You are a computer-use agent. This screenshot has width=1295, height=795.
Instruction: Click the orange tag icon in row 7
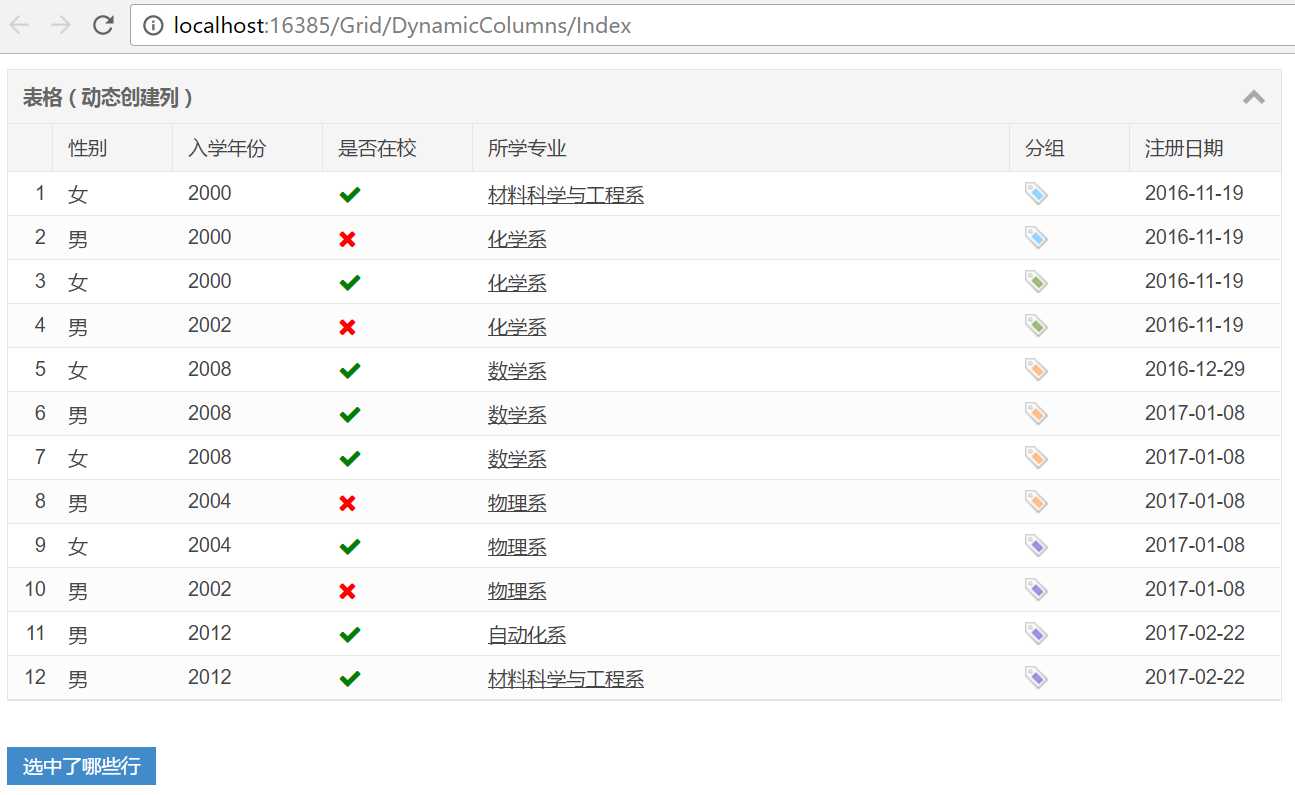pos(1036,457)
